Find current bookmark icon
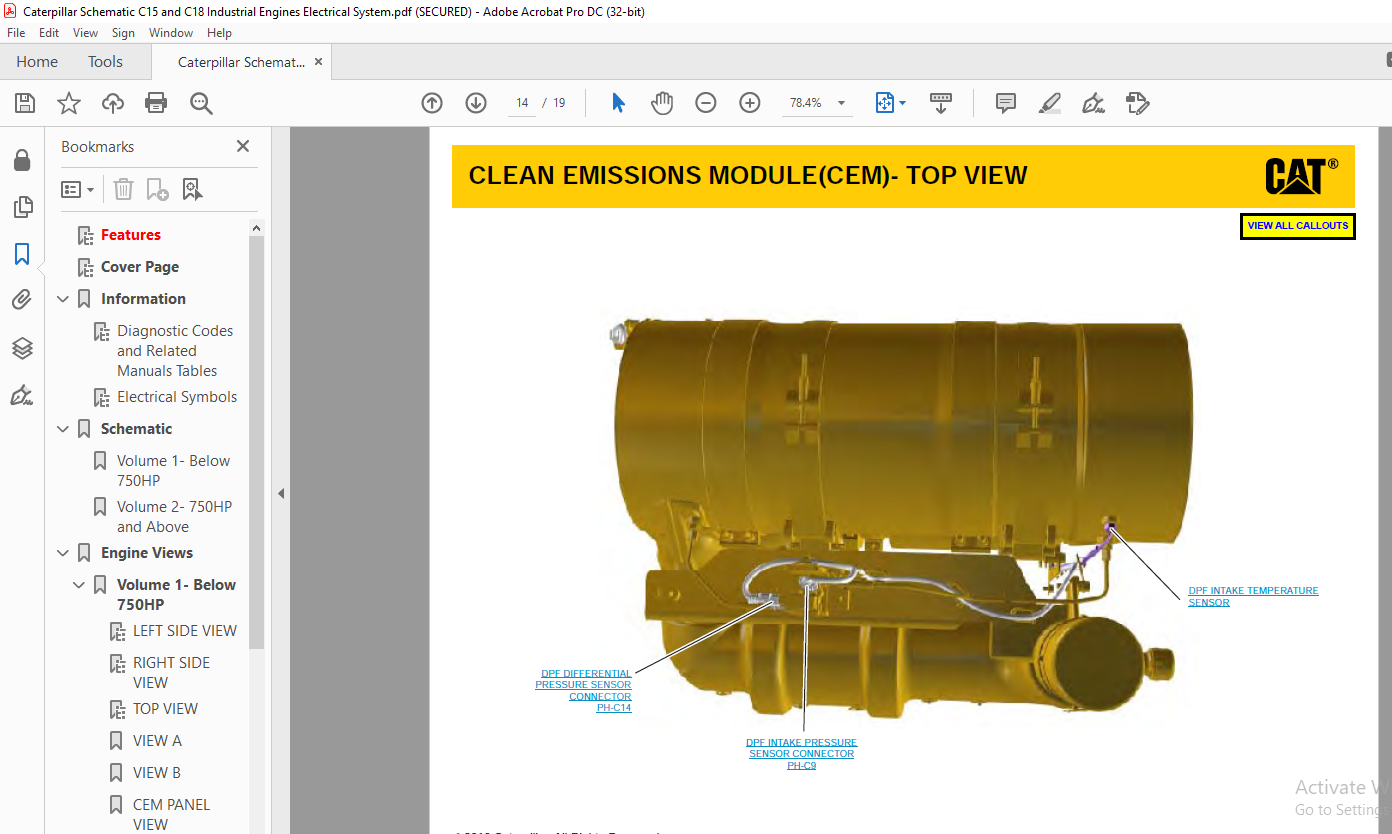This screenshot has height=834, width=1392. 192,189
